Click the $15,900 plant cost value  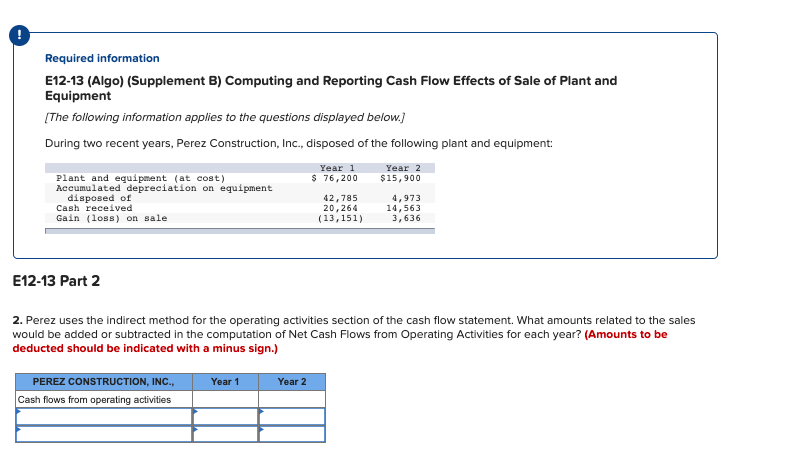pos(400,178)
